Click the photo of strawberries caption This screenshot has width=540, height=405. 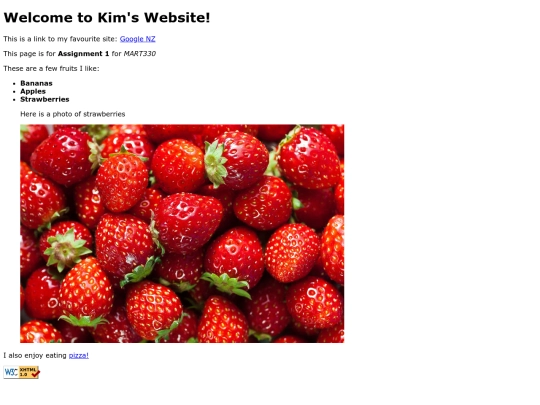tap(73, 114)
